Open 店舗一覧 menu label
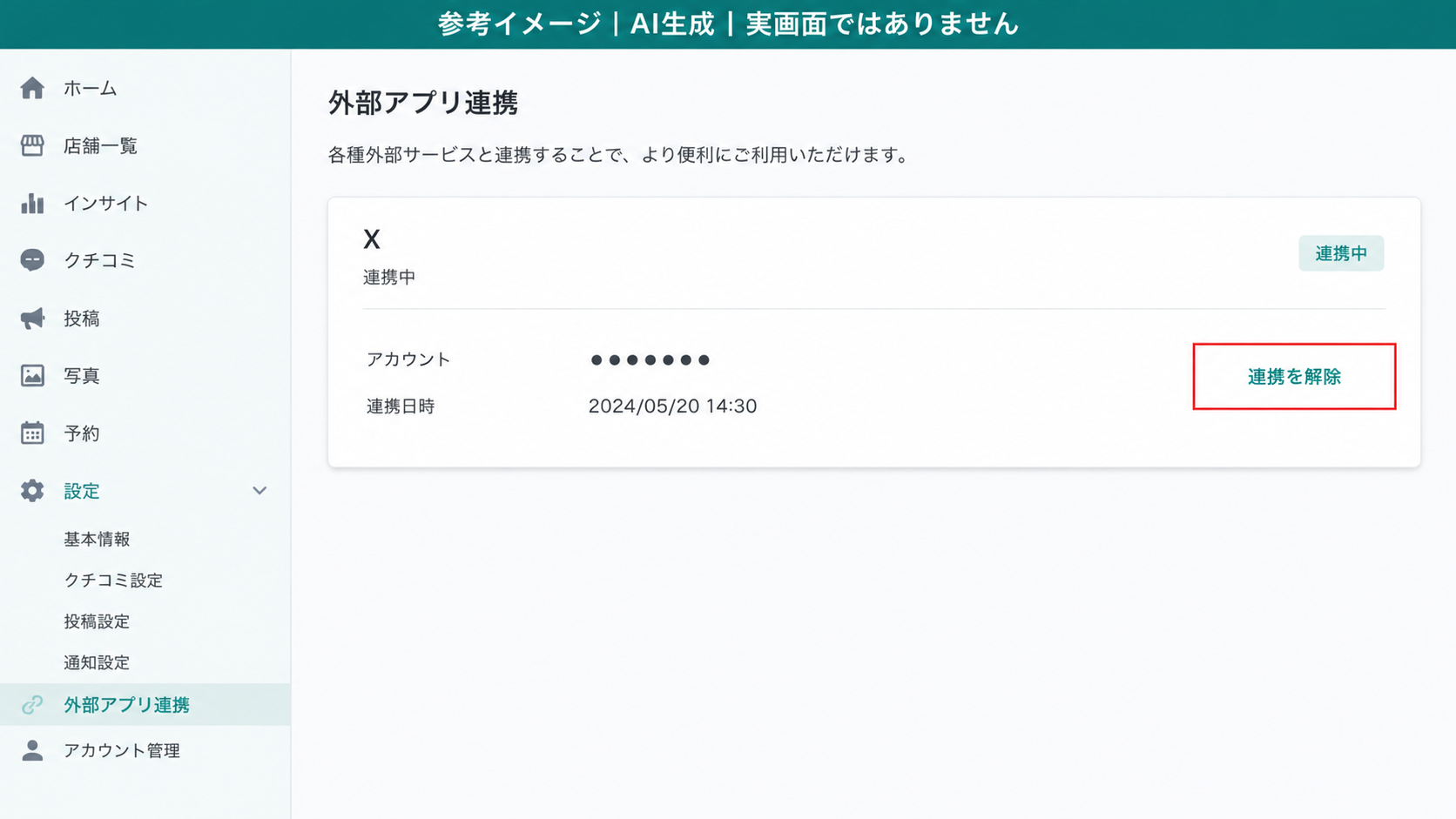Viewport: 1456px width, 819px height. pos(100,145)
